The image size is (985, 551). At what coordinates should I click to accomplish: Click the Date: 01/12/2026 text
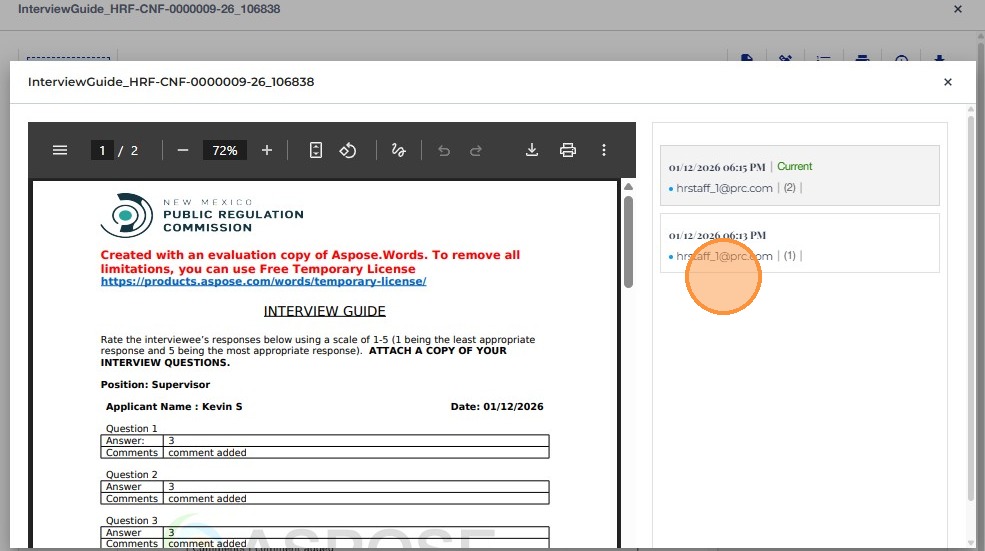[497, 406]
